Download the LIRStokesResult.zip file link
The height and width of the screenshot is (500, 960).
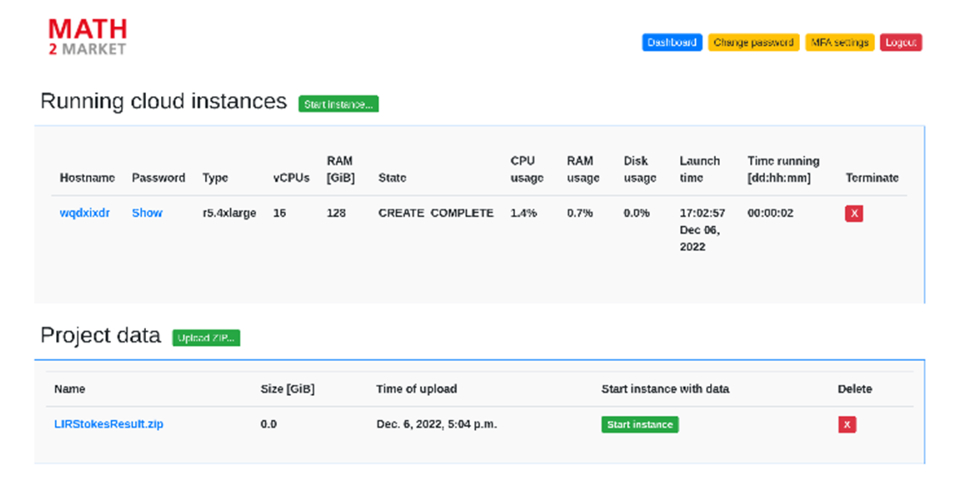pos(109,424)
